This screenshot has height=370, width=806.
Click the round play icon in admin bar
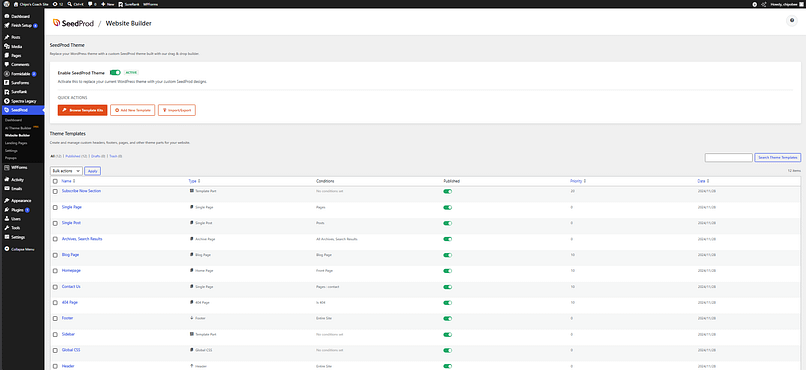[755, 4]
